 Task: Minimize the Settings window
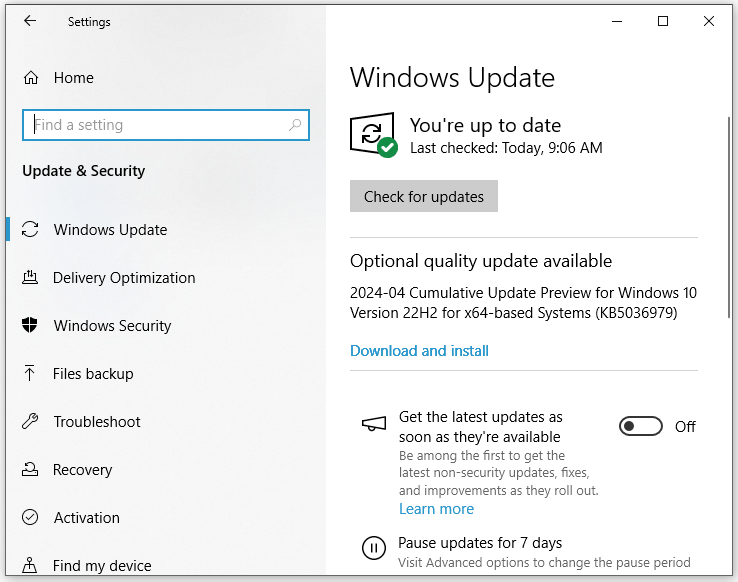[617, 21]
